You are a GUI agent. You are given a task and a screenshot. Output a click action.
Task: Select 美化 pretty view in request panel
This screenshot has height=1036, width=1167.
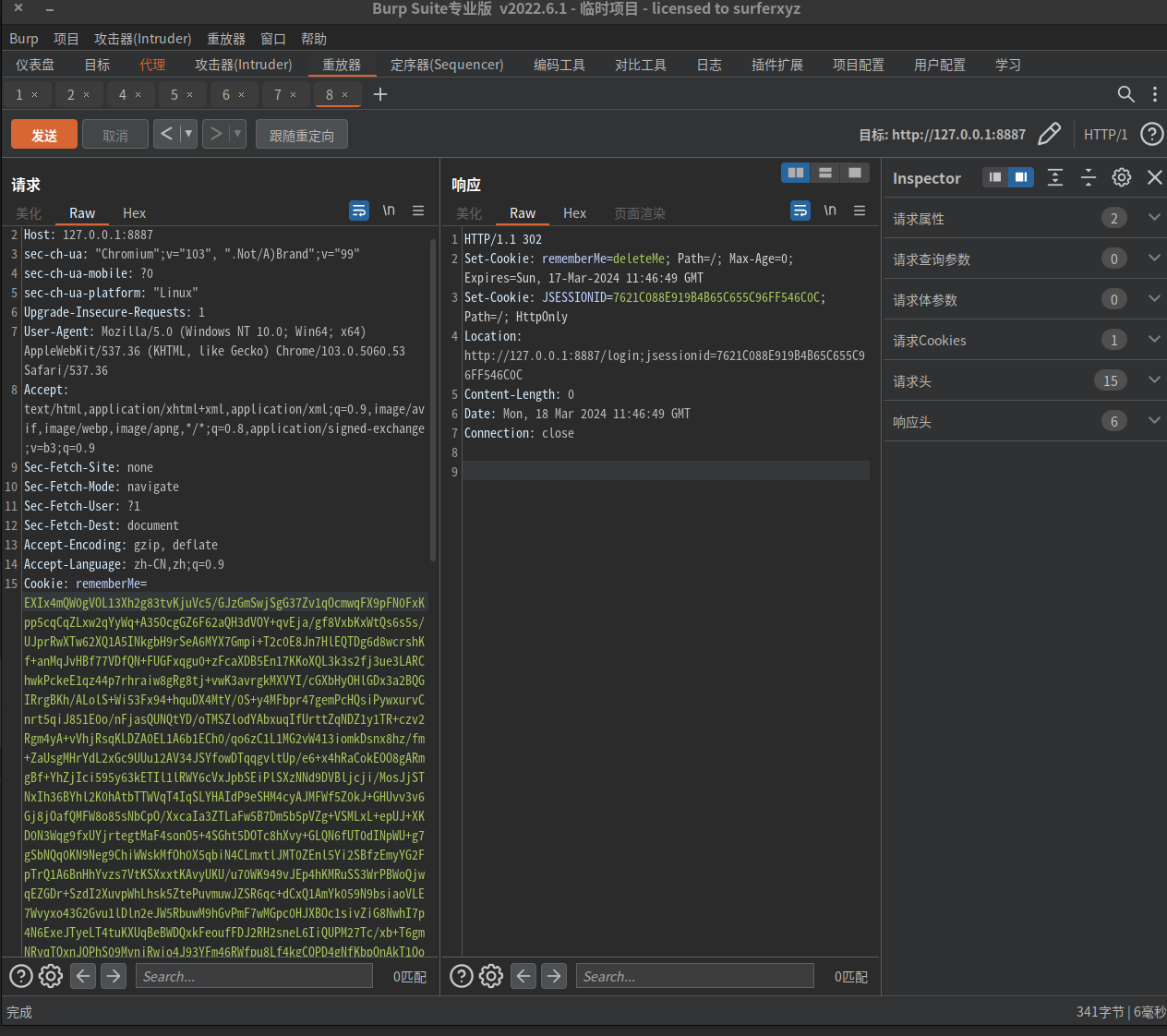(29, 213)
